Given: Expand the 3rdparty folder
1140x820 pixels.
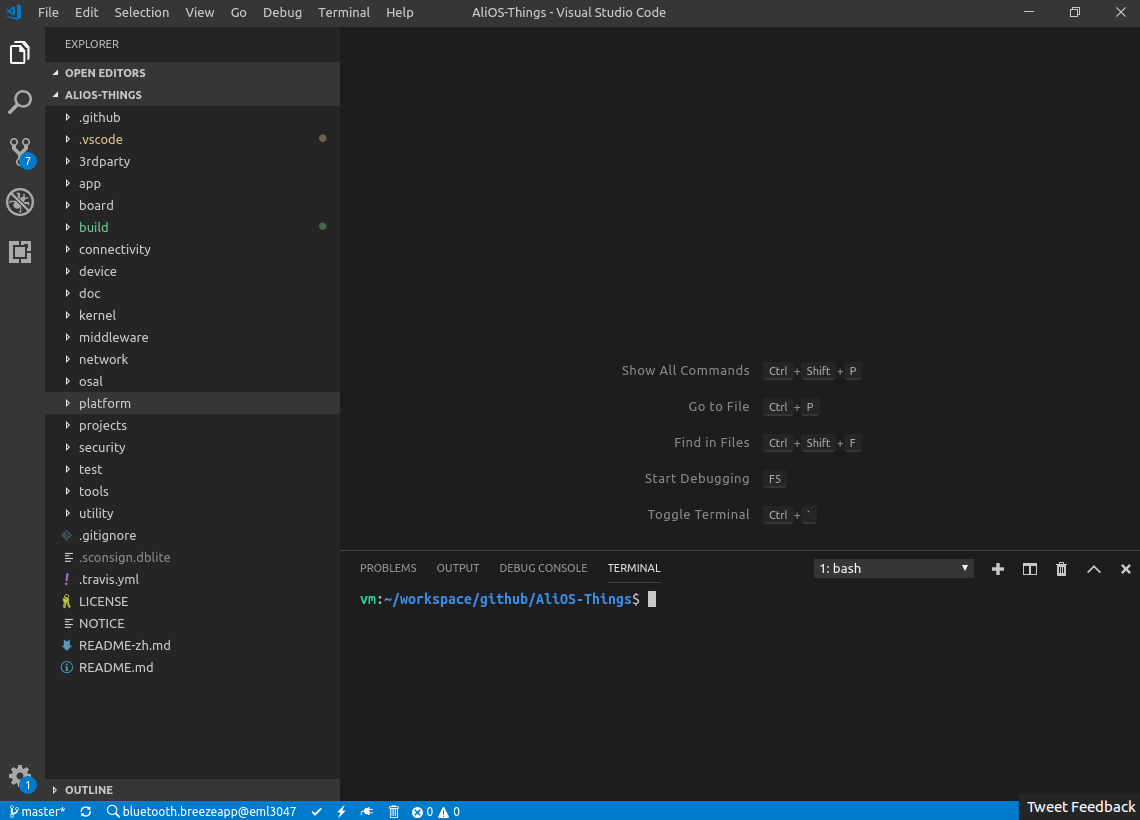Looking at the screenshot, I should tap(192, 161).
